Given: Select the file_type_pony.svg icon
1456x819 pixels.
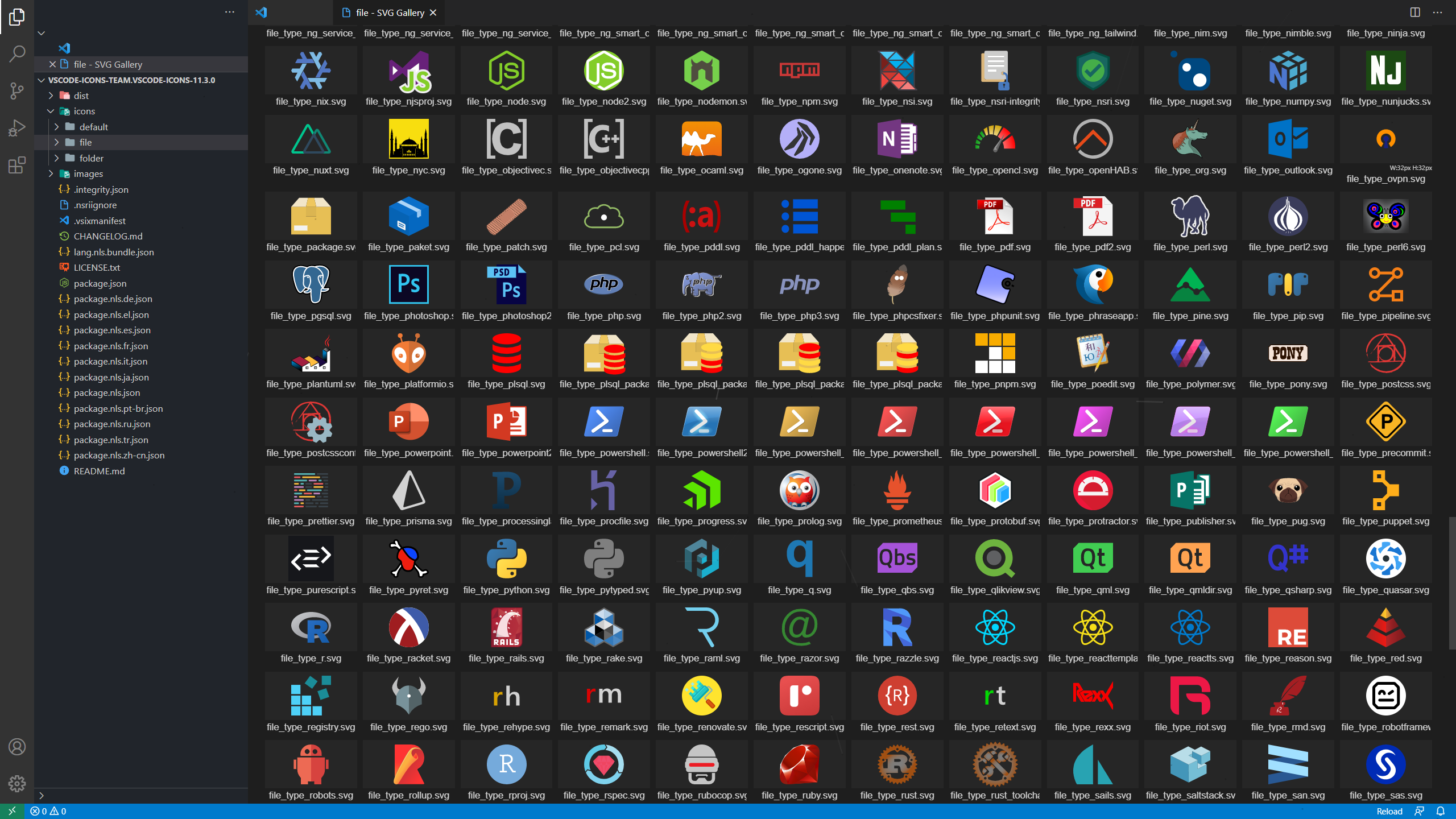Looking at the screenshot, I should coord(1288,353).
